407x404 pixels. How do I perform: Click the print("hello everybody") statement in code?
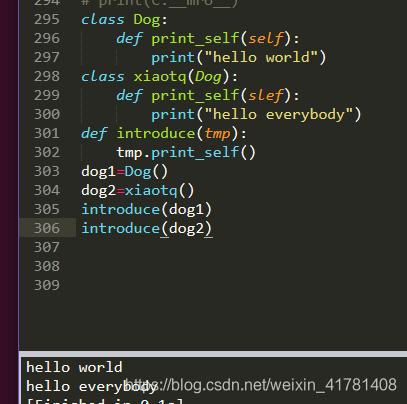(x=256, y=115)
